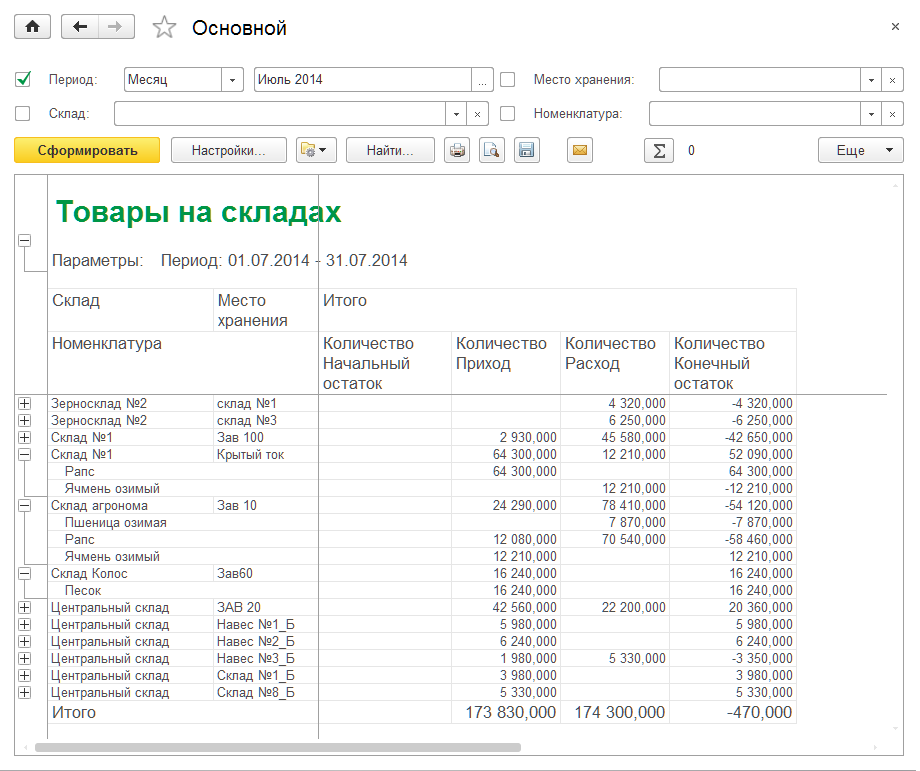Screen dimensions: 920x771
Task: Select the Количество Расход column header
Action: click(615, 363)
